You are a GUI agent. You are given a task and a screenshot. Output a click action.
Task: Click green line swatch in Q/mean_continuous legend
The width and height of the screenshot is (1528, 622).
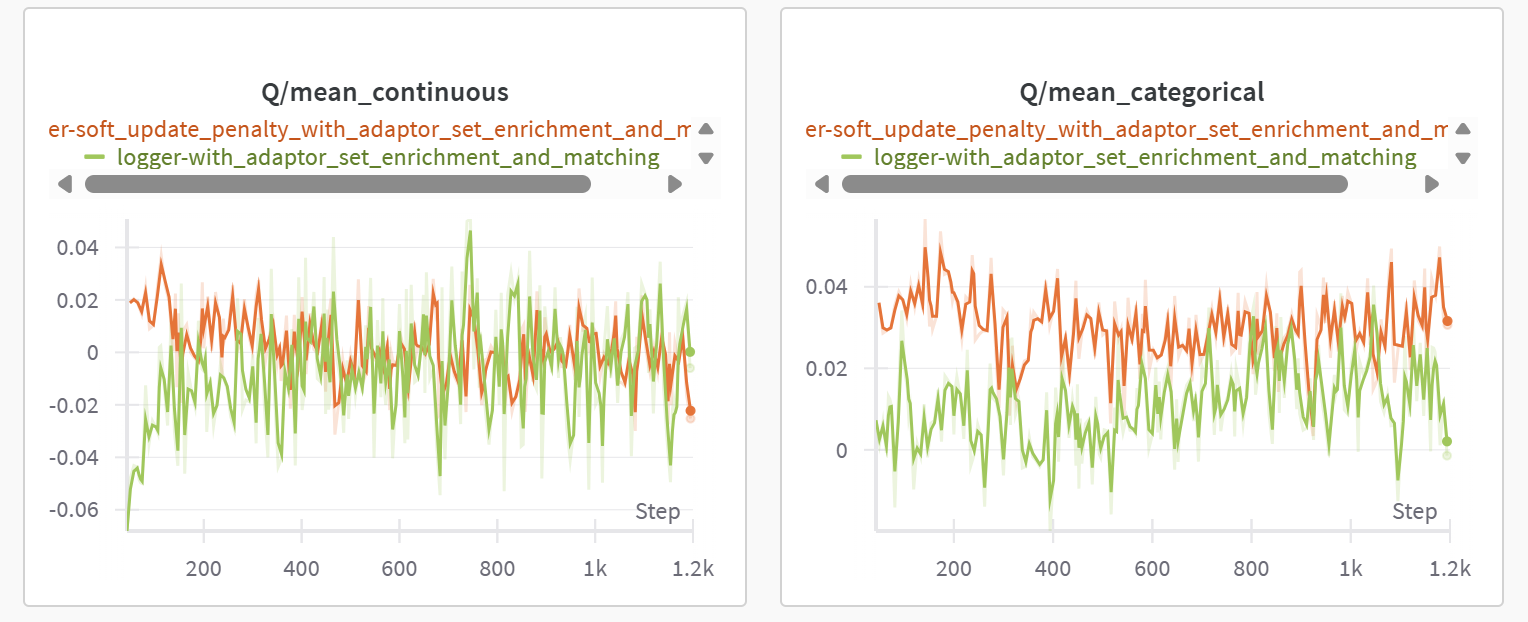(95, 157)
